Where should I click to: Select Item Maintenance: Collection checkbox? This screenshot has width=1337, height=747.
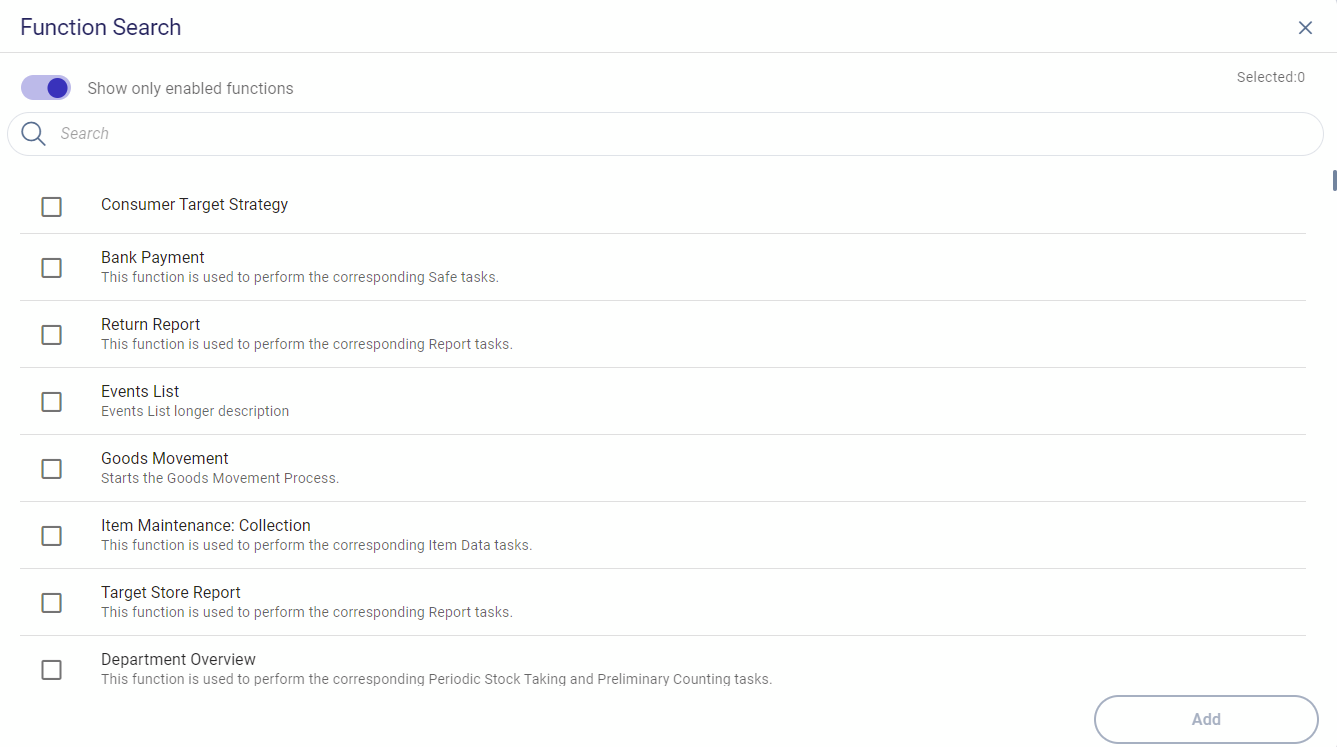pos(51,536)
